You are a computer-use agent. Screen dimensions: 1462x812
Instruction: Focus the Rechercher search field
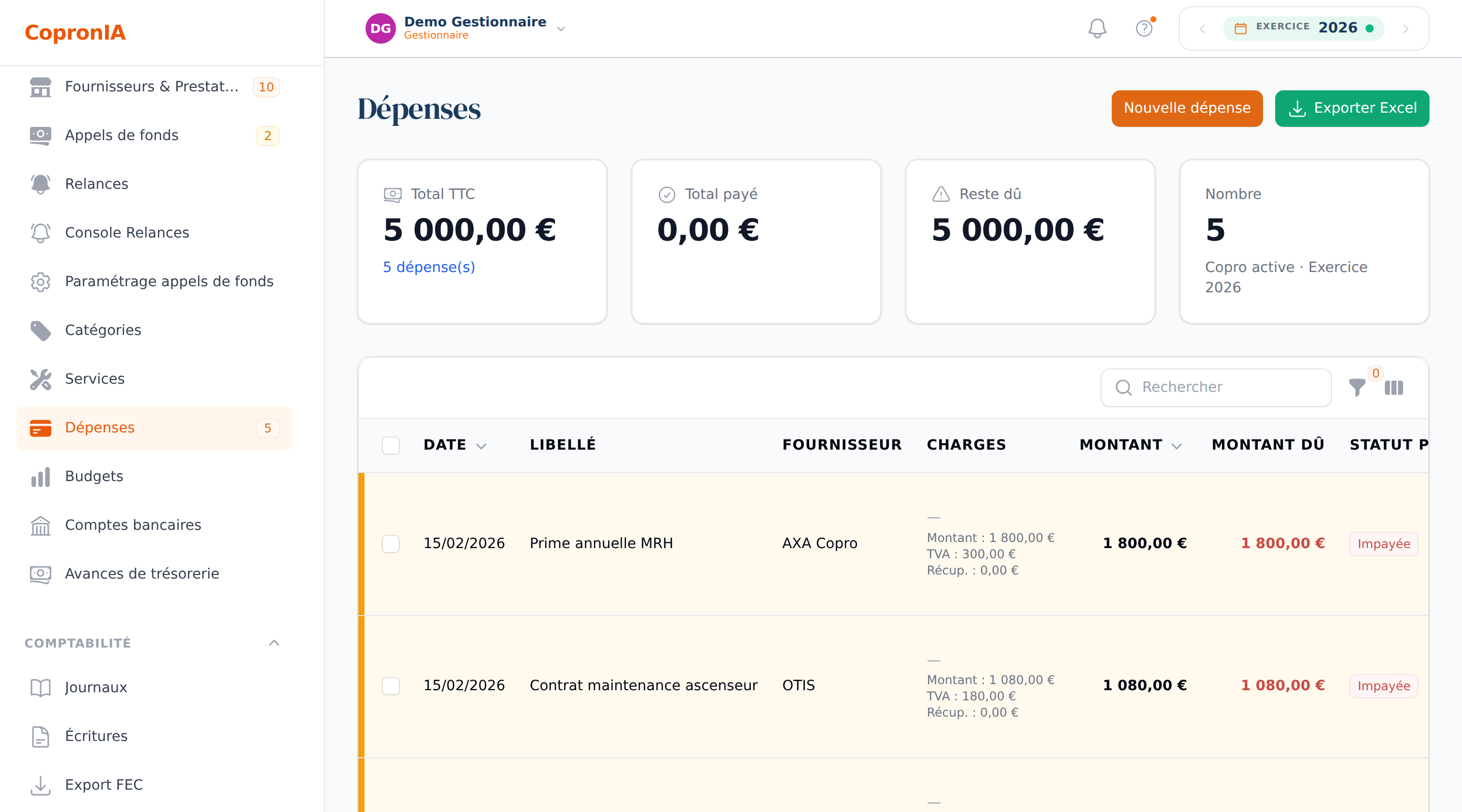coord(1216,388)
